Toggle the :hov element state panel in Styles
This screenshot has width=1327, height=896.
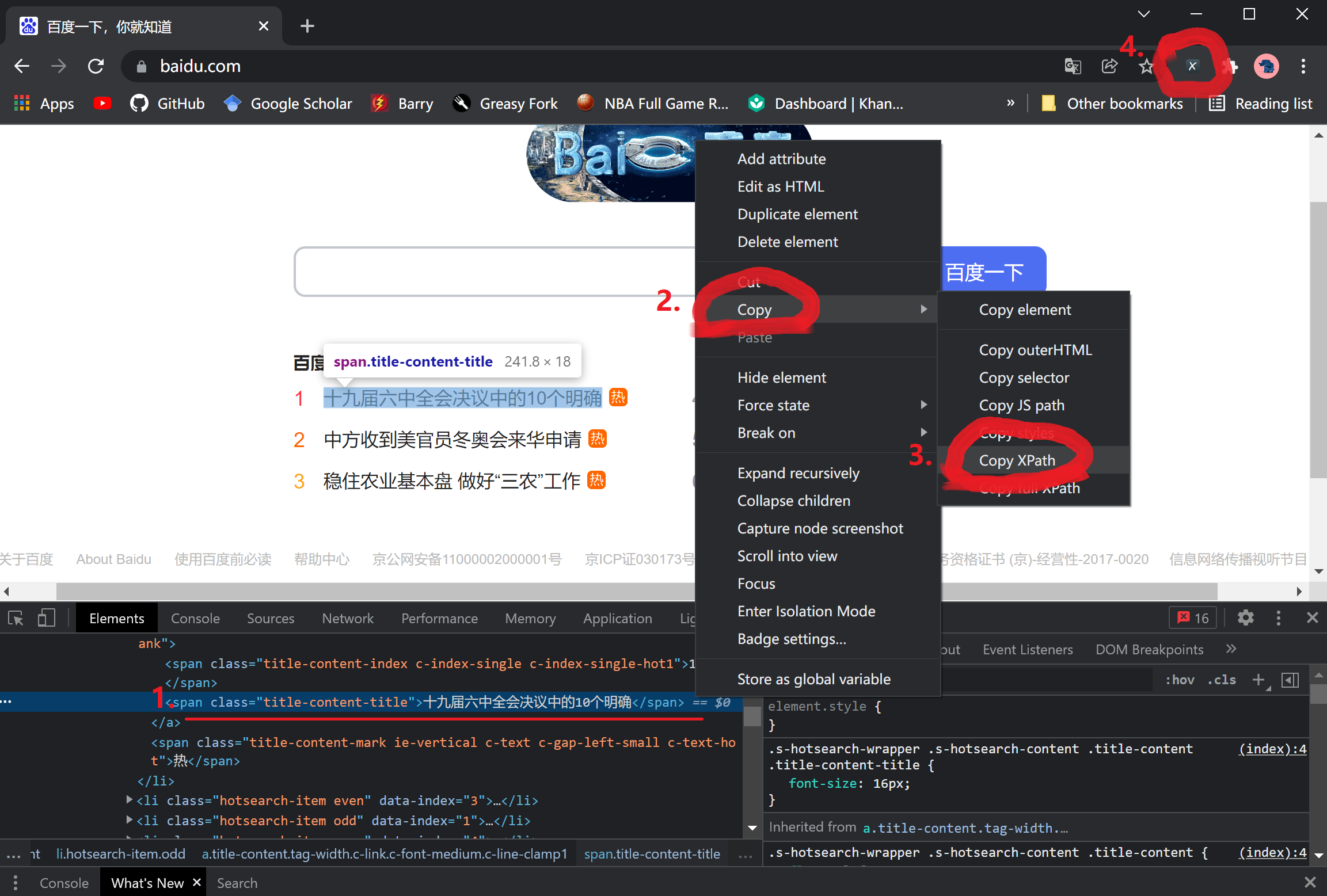pyautogui.click(x=1180, y=680)
